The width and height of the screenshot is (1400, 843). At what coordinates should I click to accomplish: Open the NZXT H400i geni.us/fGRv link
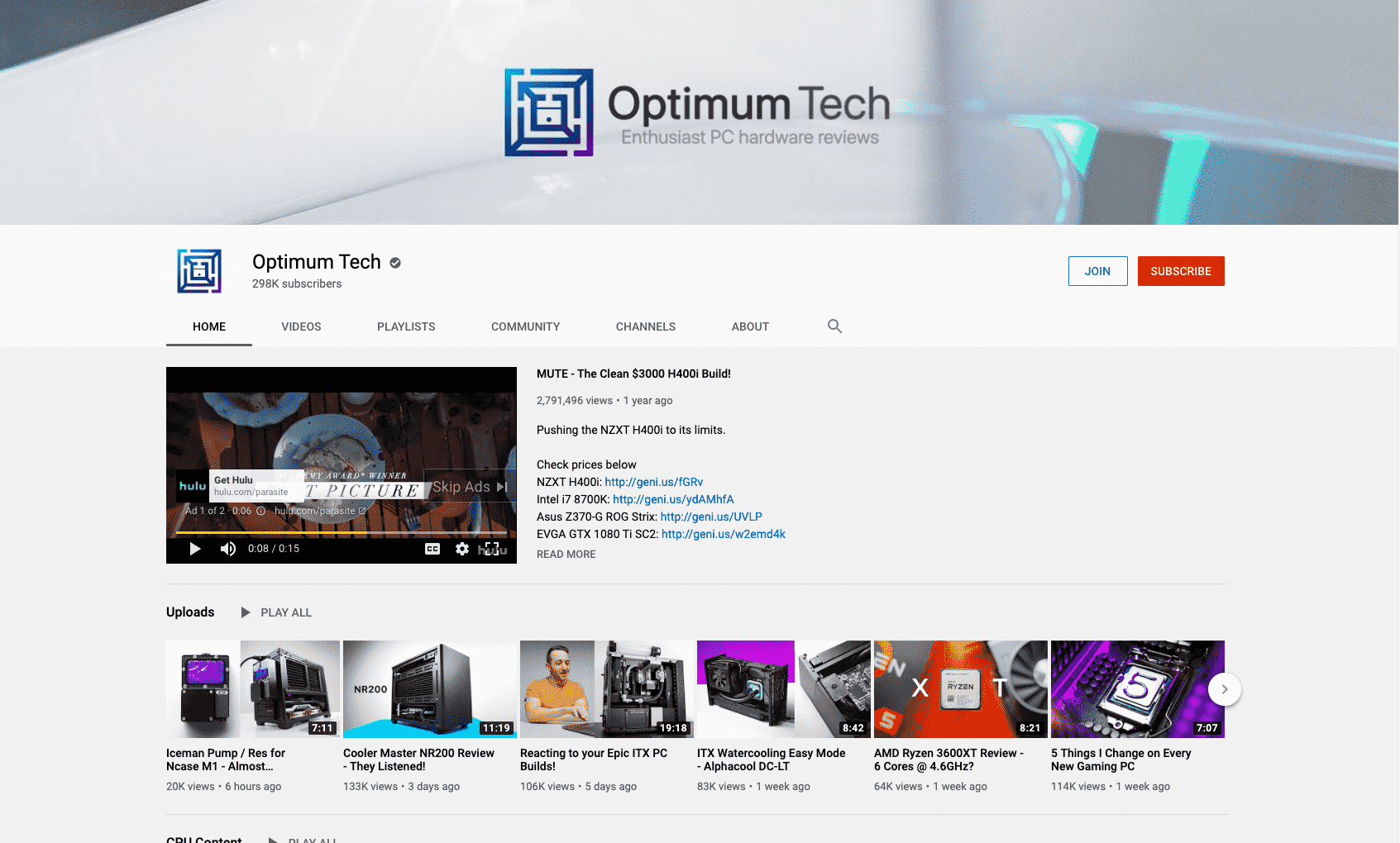click(653, 482)
